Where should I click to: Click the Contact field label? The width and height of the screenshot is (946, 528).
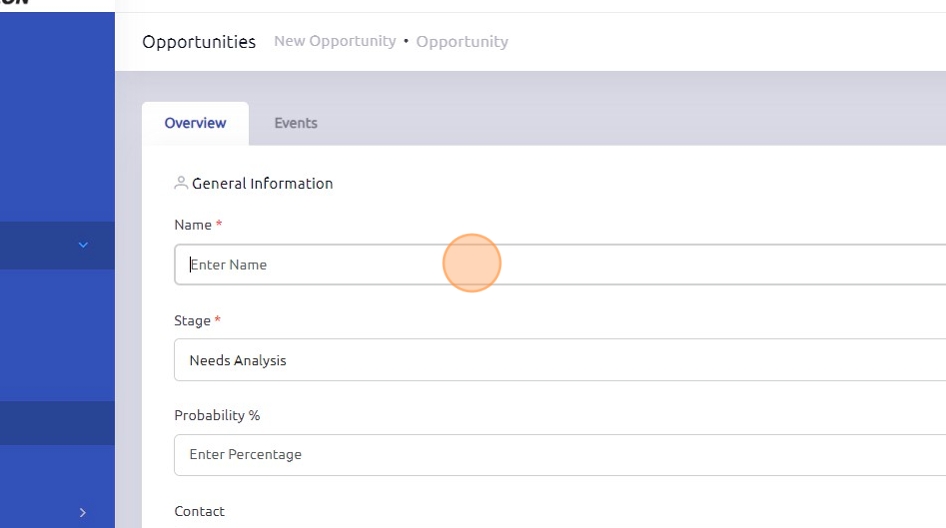[199, 511]
